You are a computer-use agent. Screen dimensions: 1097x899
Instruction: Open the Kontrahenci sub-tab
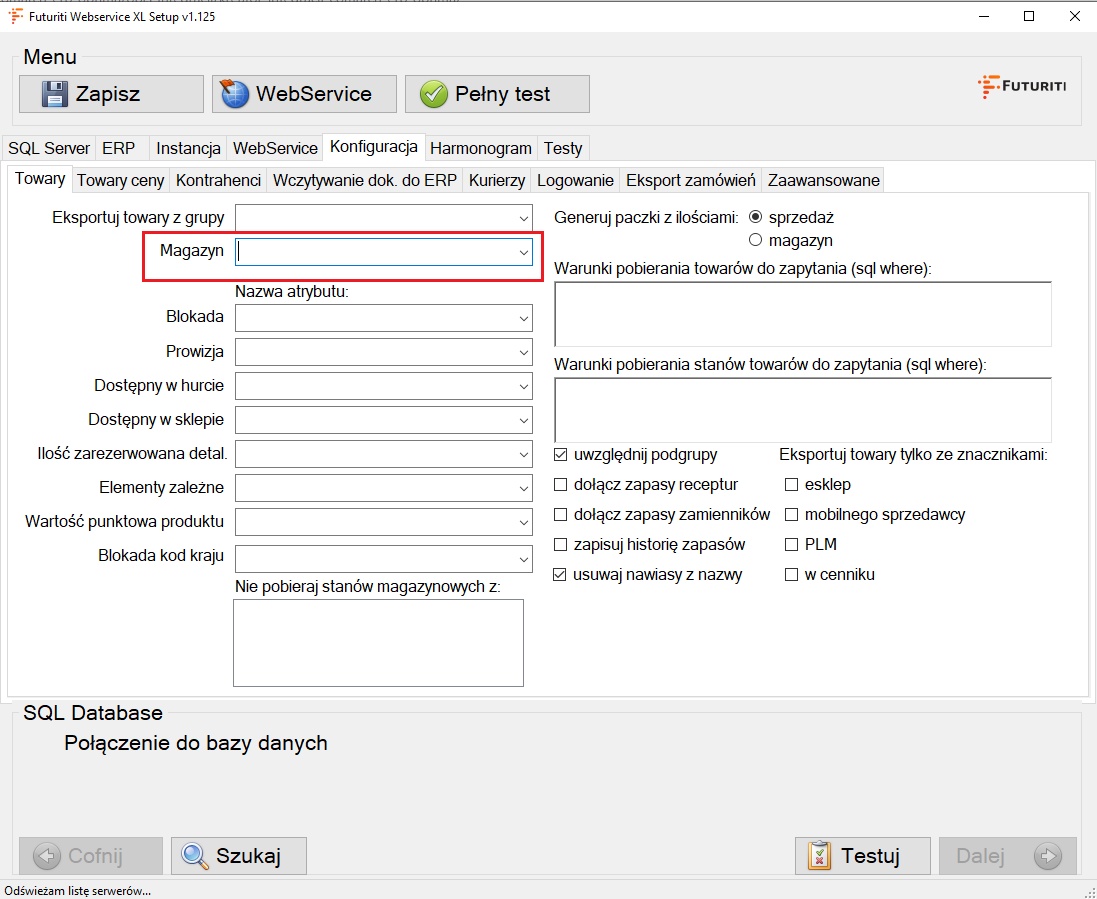pos(218,180)
